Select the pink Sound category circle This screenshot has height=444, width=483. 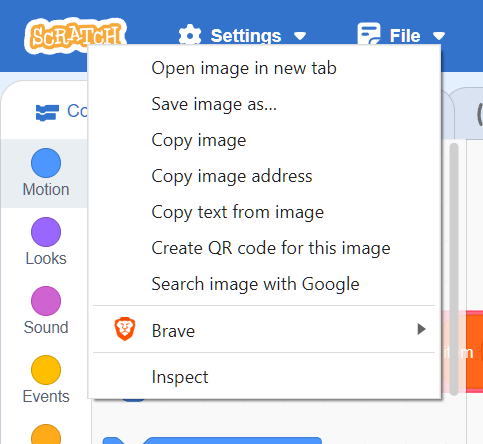(46, 301)
